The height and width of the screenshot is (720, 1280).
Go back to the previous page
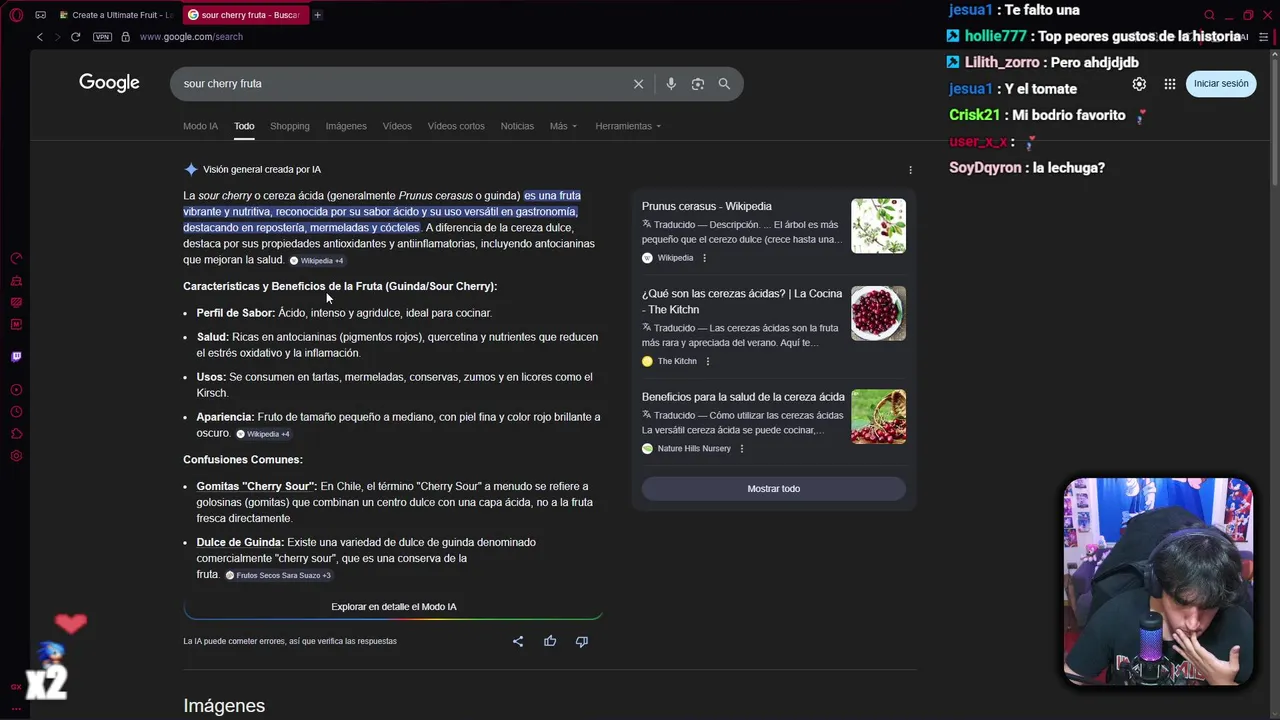pyautogui.click(x=40, y=37)
